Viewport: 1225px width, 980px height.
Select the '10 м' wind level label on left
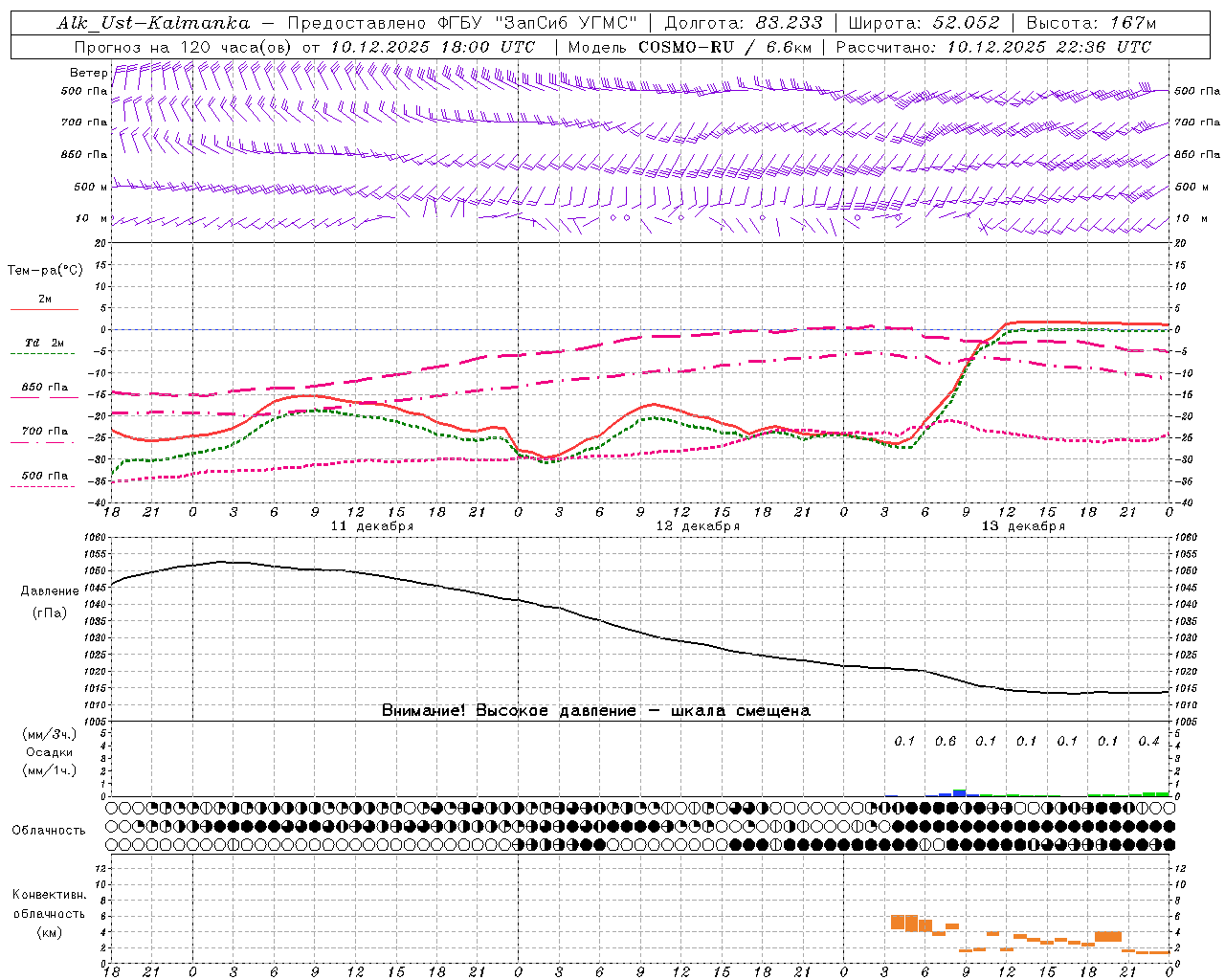point(92,219)
